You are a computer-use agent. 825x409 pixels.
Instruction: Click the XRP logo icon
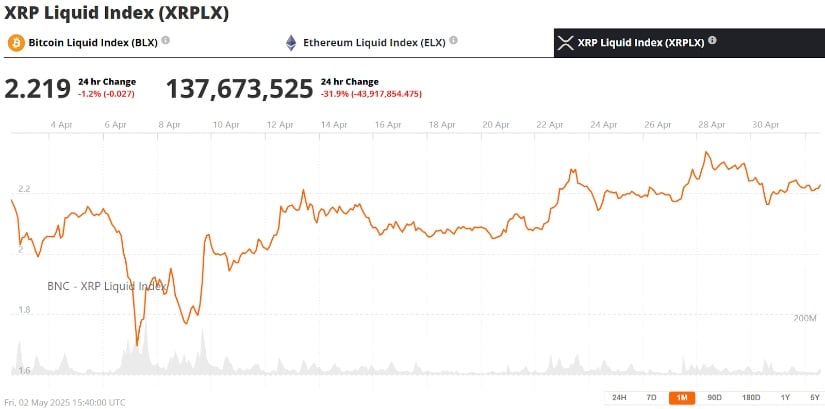tap(565, 43)
